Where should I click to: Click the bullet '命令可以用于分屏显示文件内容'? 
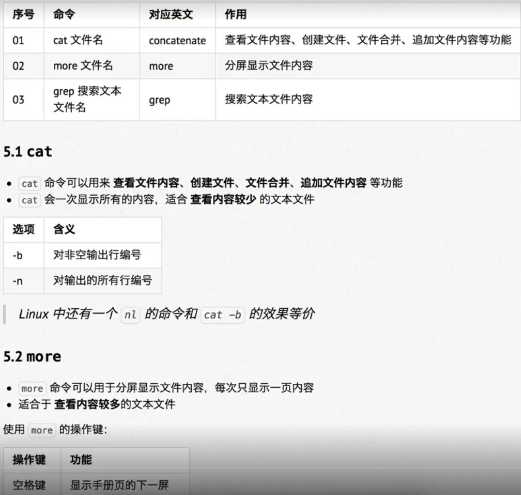(166, 388)
